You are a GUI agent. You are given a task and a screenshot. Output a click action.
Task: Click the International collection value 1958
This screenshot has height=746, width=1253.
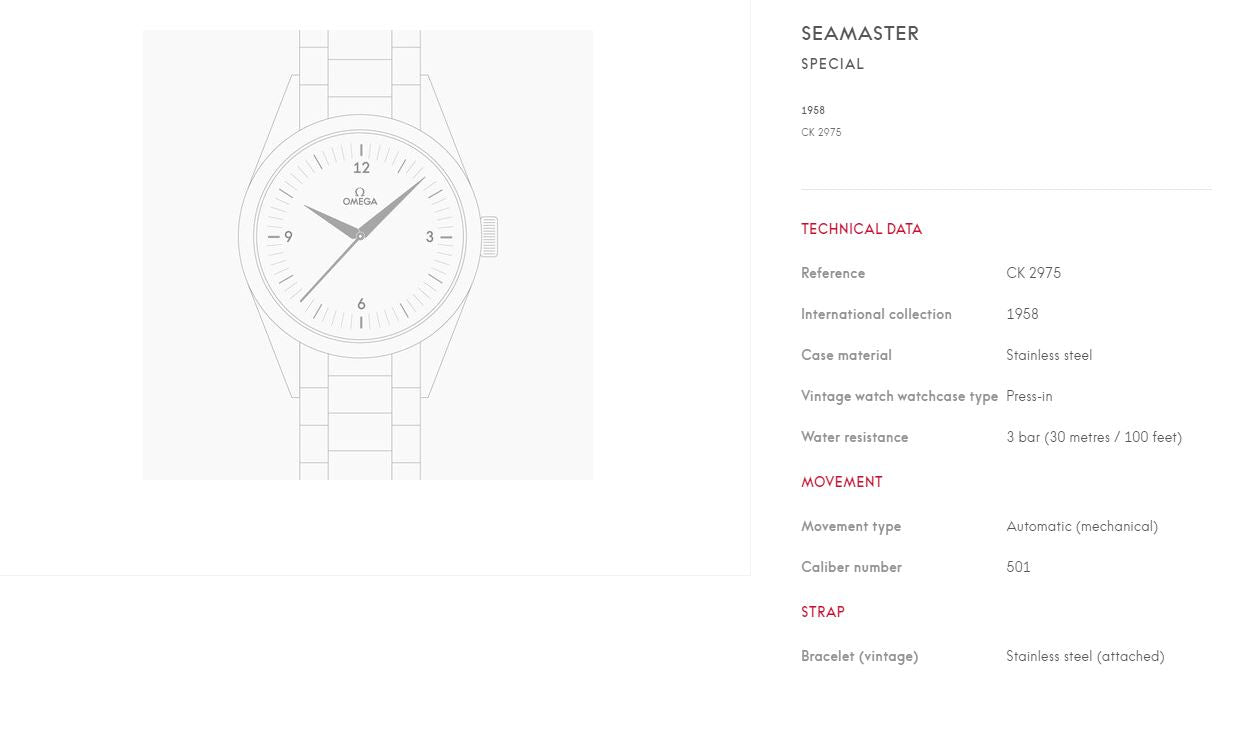click(1022, 314)
